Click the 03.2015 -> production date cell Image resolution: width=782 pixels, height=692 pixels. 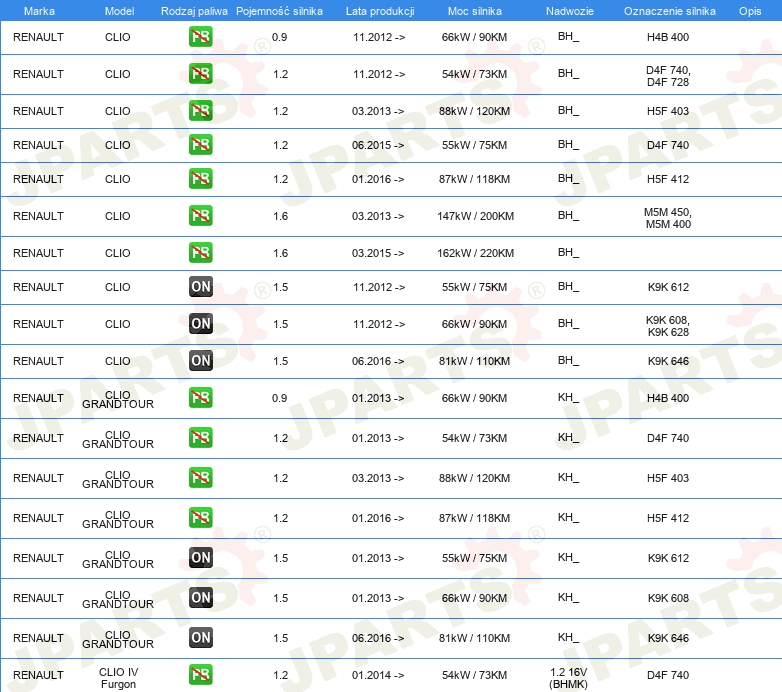pos(378,253)
